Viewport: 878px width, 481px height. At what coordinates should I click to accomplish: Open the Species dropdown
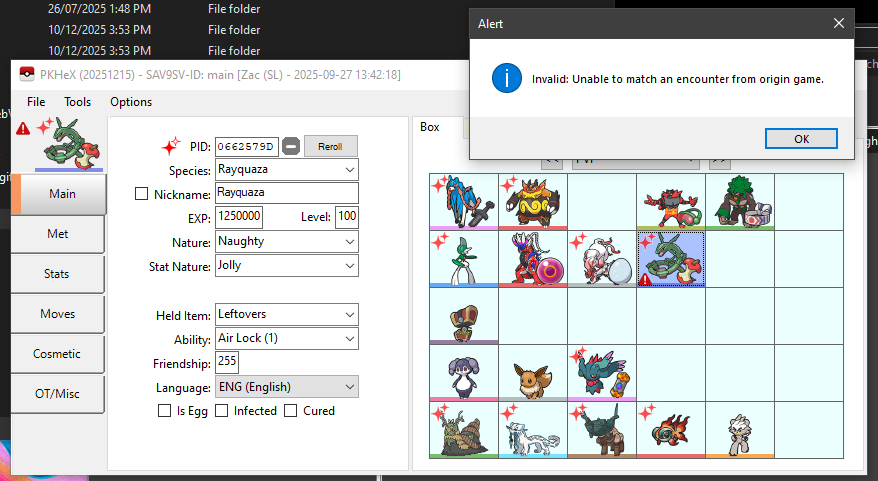(x=286, y=170)
